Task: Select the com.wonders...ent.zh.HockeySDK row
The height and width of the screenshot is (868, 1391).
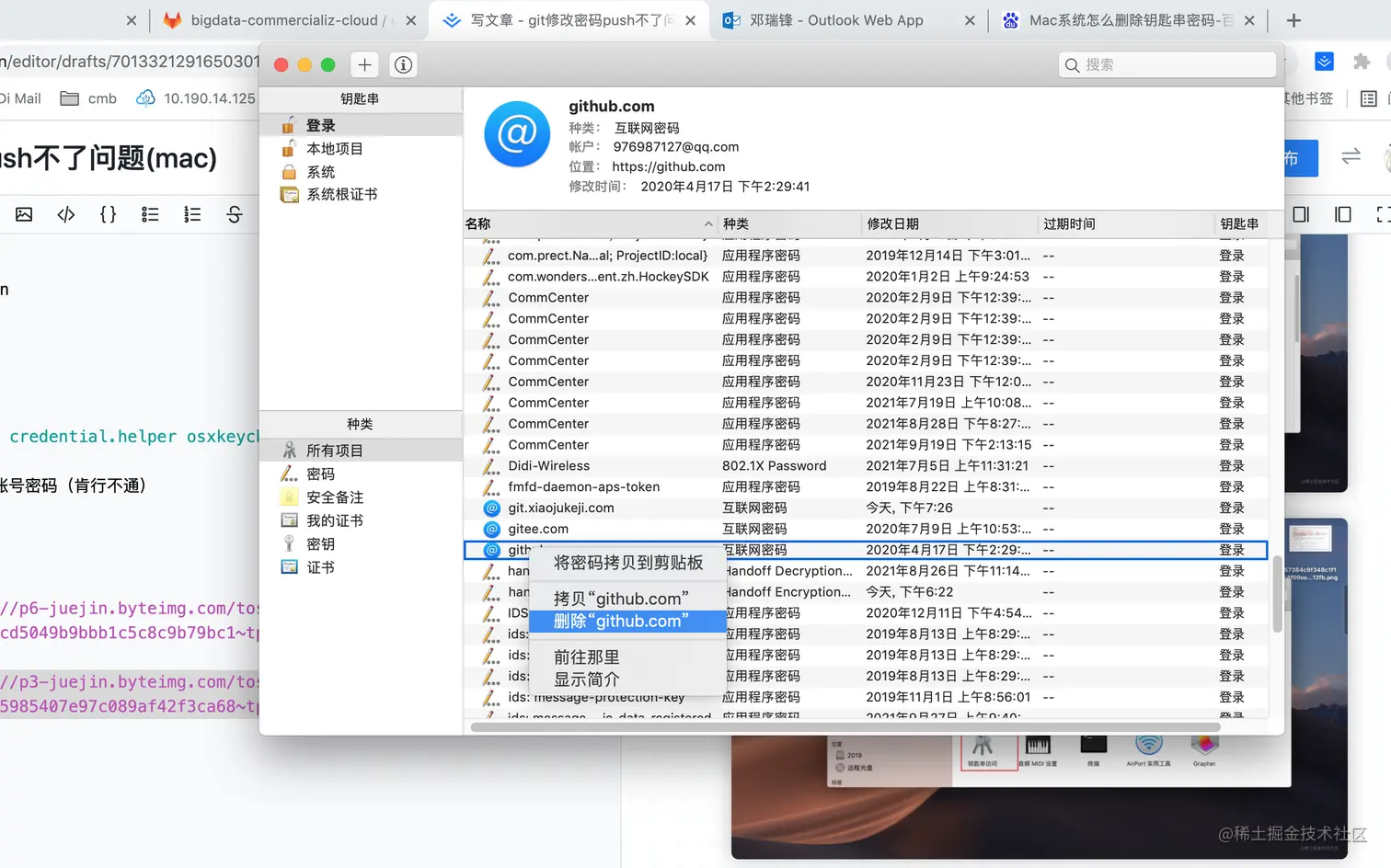Action: [866, 276]
